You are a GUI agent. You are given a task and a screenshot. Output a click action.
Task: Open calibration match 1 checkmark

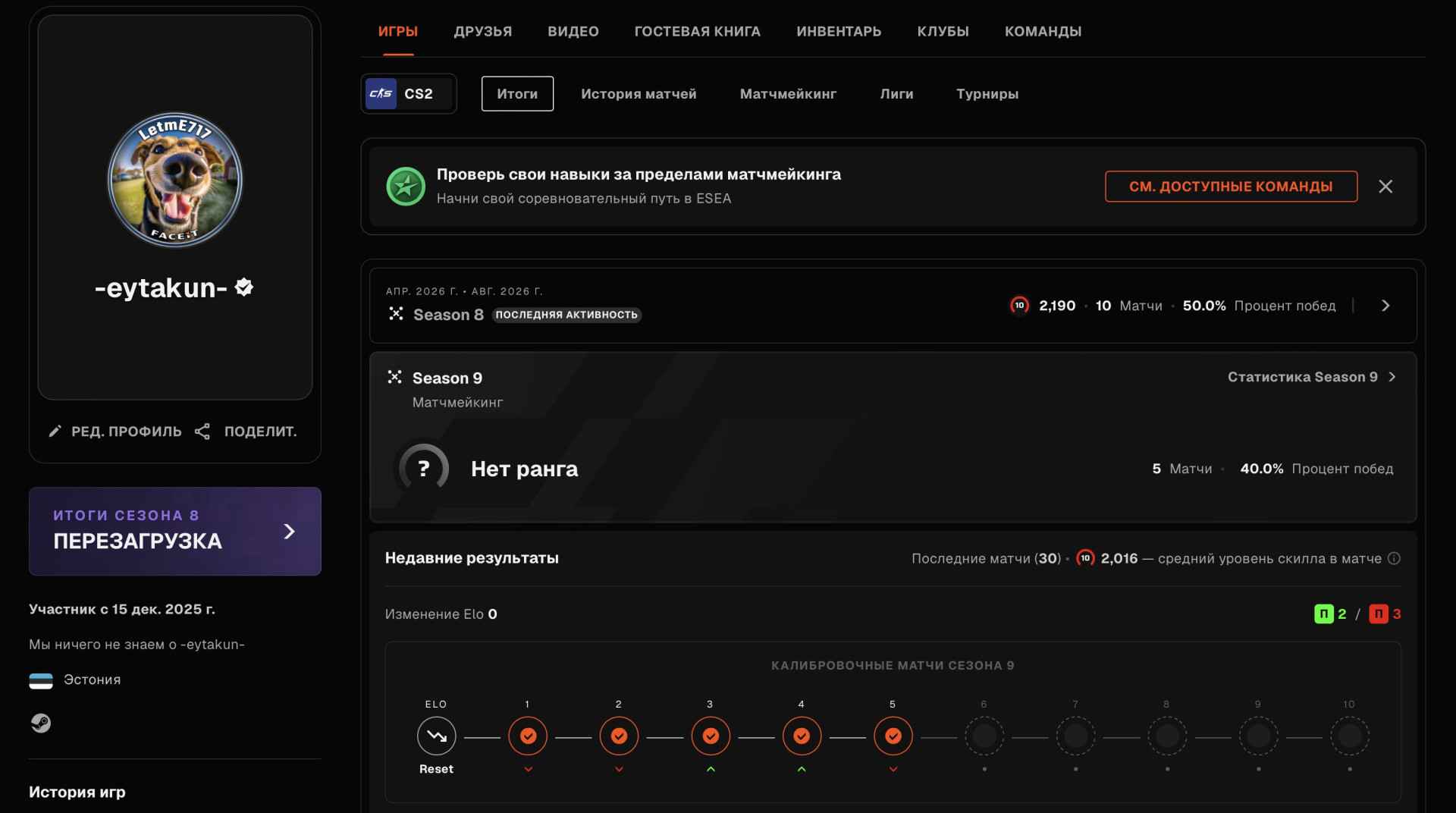click(528, 736)
